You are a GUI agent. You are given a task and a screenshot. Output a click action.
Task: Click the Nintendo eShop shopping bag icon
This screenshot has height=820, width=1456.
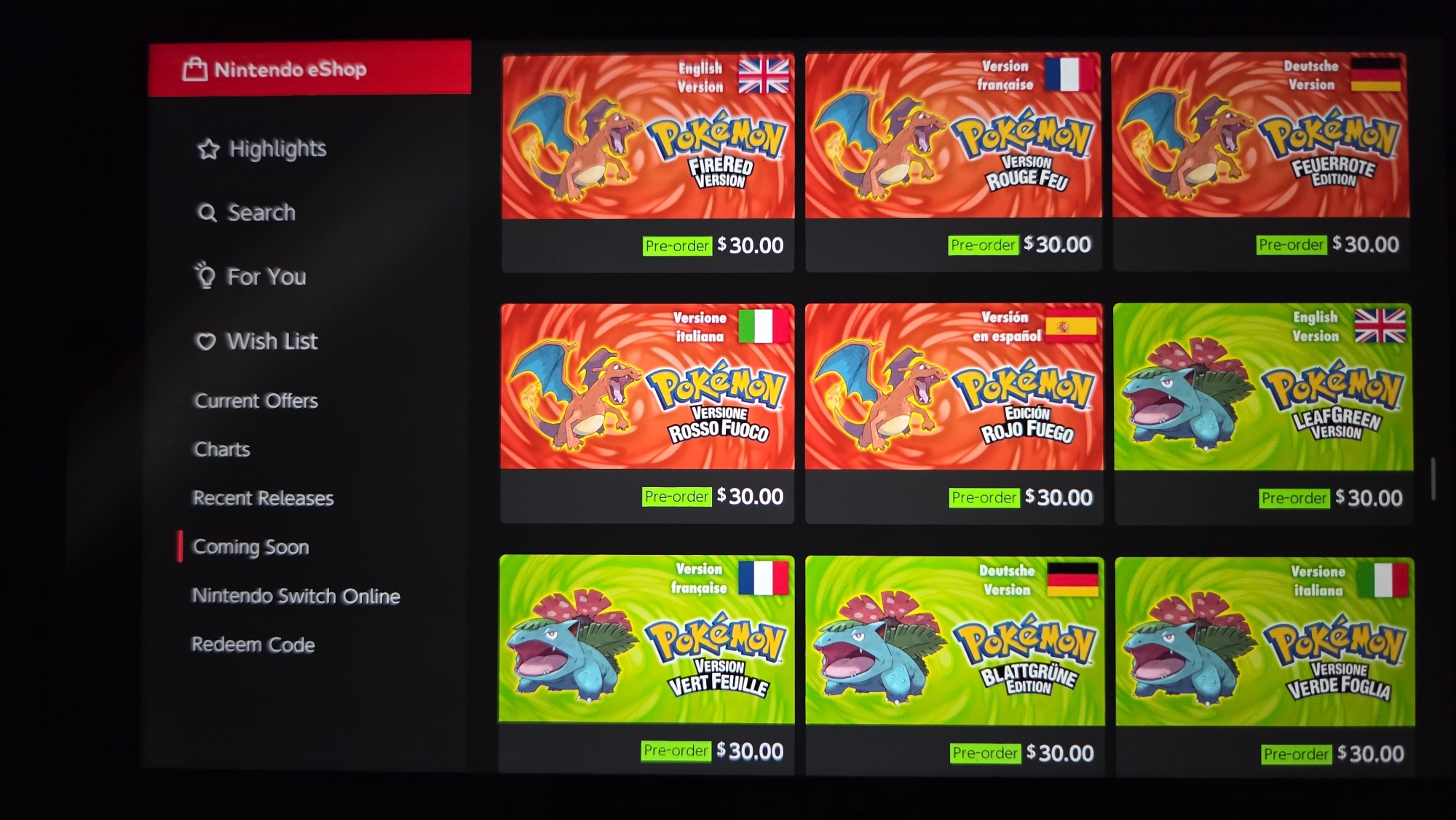(x=195, y=69)
